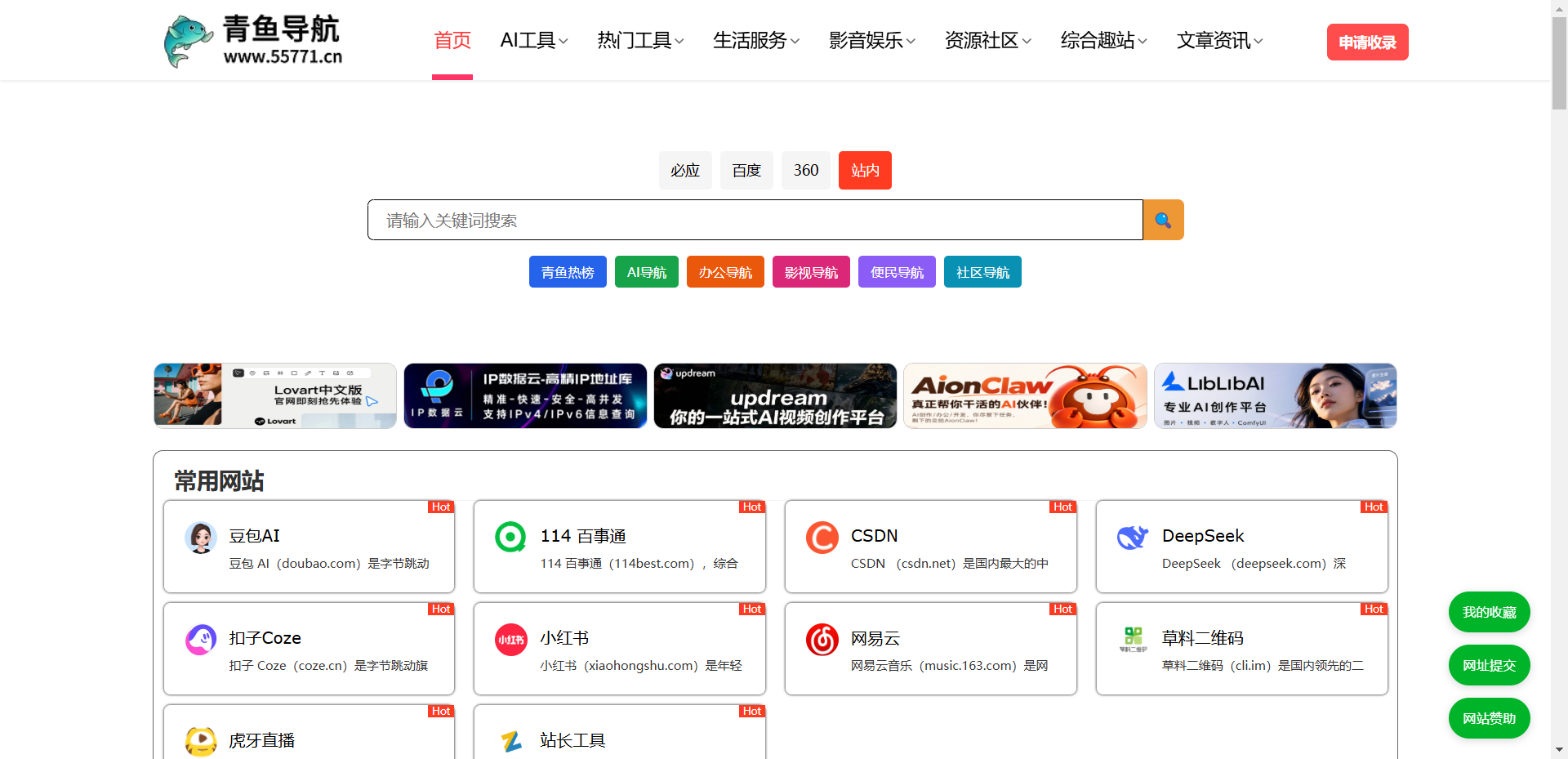Open the 便民导航 purple button
Screen dimensions: 1568x759
coord(897,272)
